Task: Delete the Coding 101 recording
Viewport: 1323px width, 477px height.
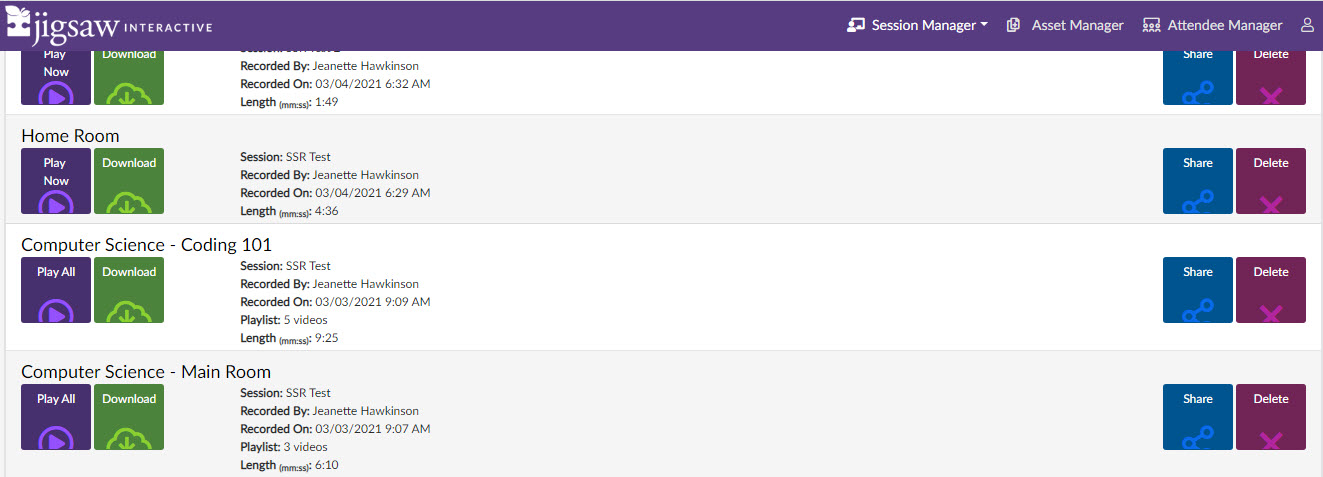Action: coord(1271,290)
